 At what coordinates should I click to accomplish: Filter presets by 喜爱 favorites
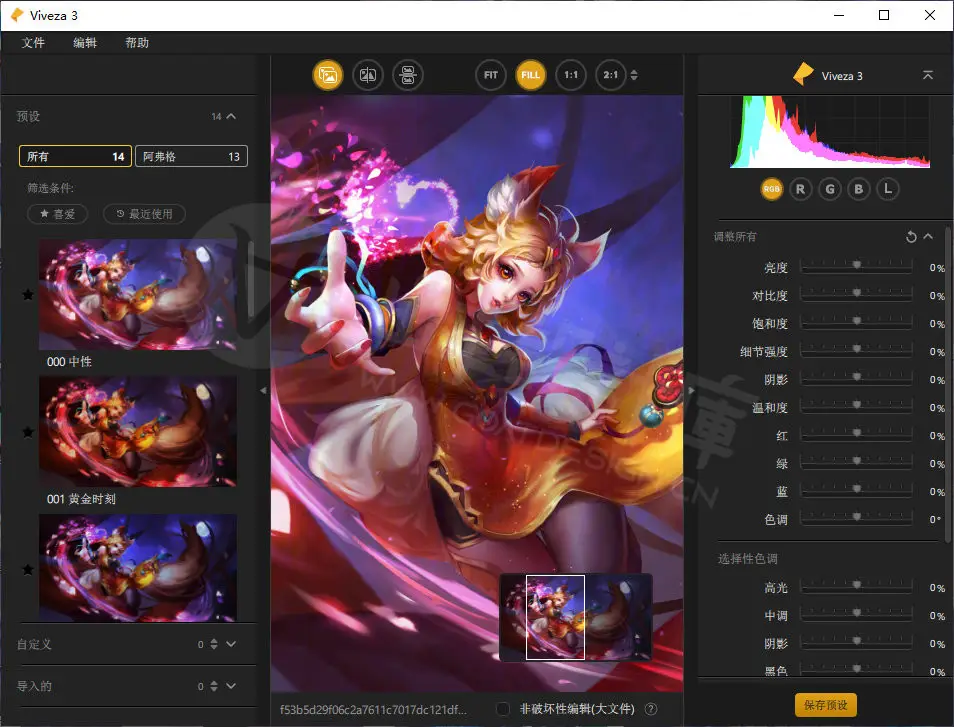[58, 214]
